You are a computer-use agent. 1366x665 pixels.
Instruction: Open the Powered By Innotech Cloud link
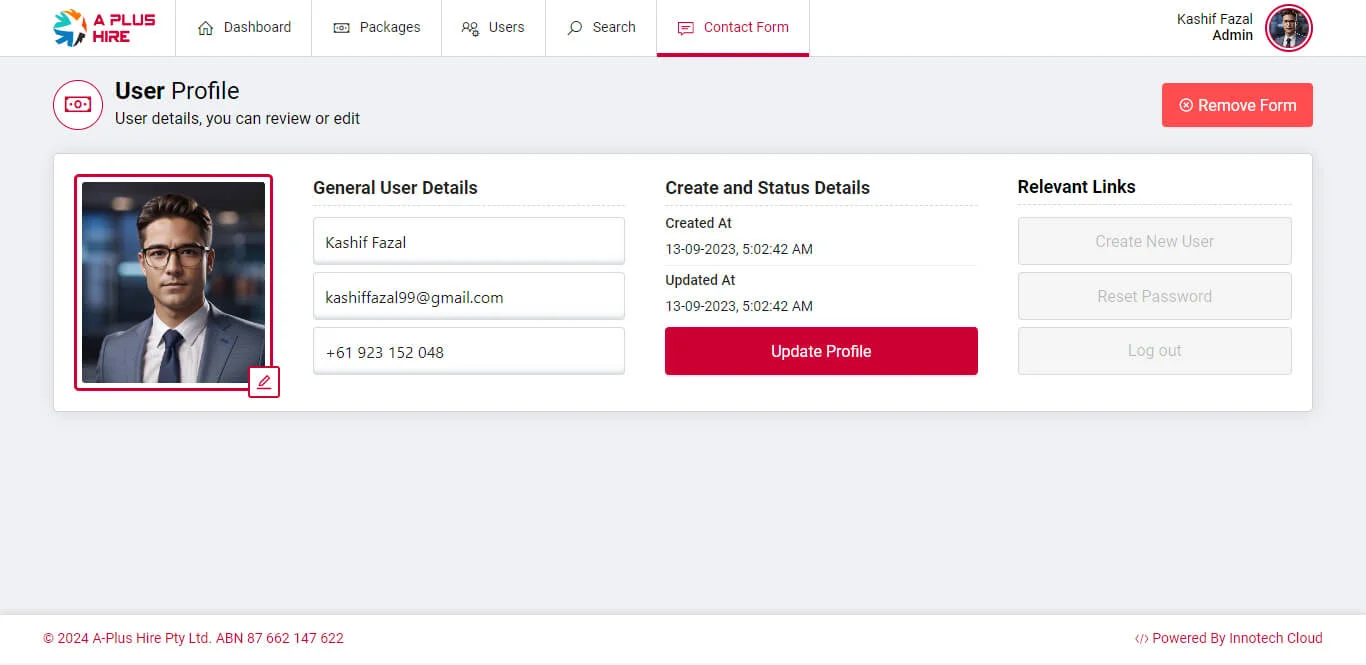click(x=1229, y=638)
